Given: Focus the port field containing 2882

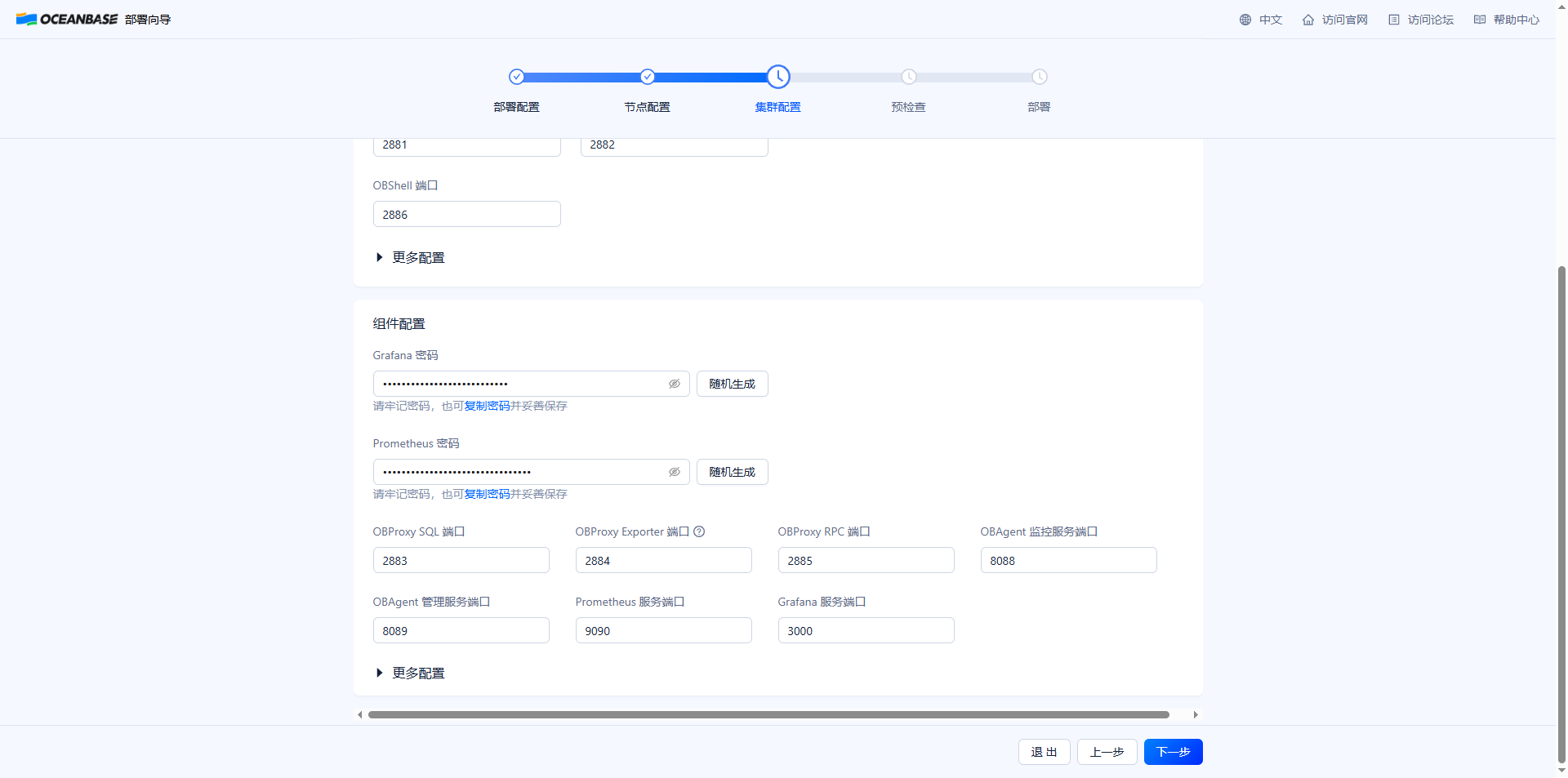Looking at the screenshot, I should click(675, 145).
